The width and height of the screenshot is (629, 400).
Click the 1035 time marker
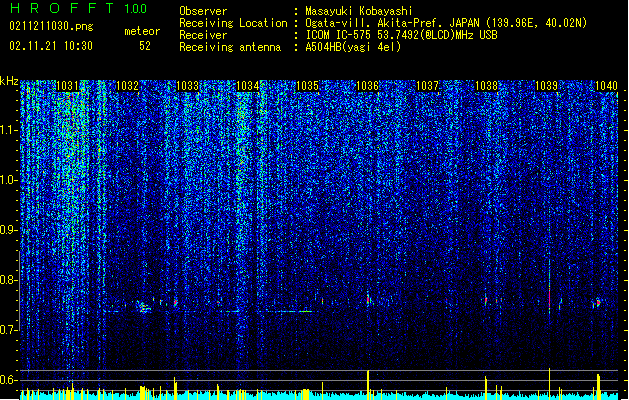pyautogui.click(x=307, y=86)
